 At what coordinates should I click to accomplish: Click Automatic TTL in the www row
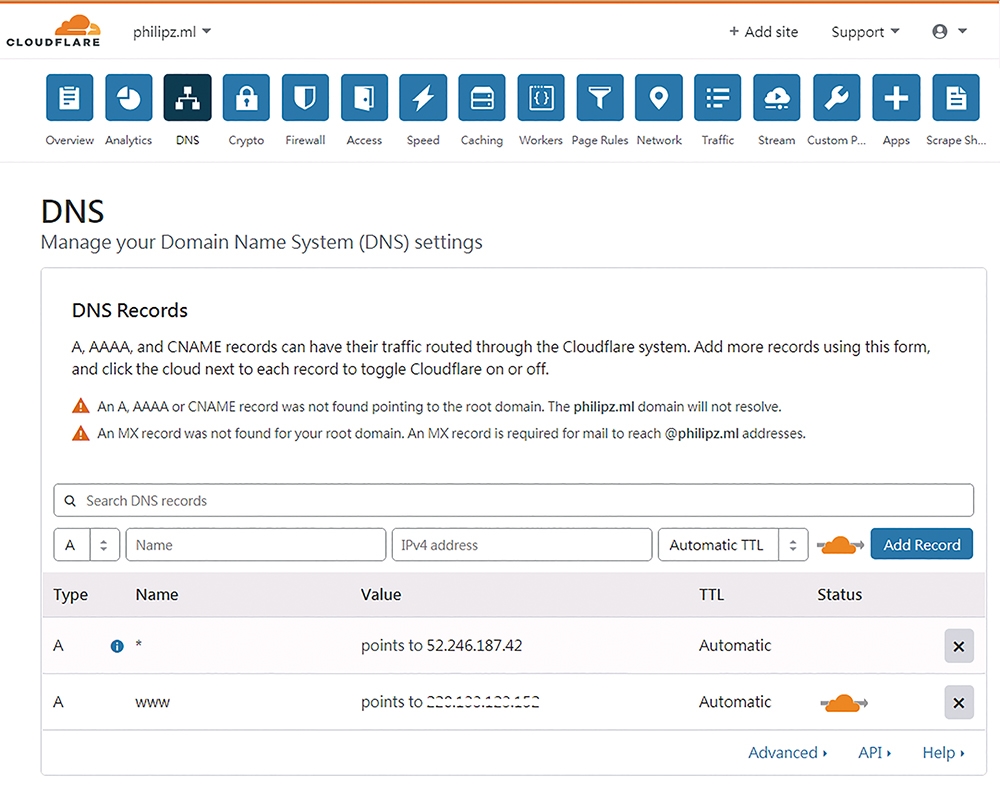tap(735, 702)
